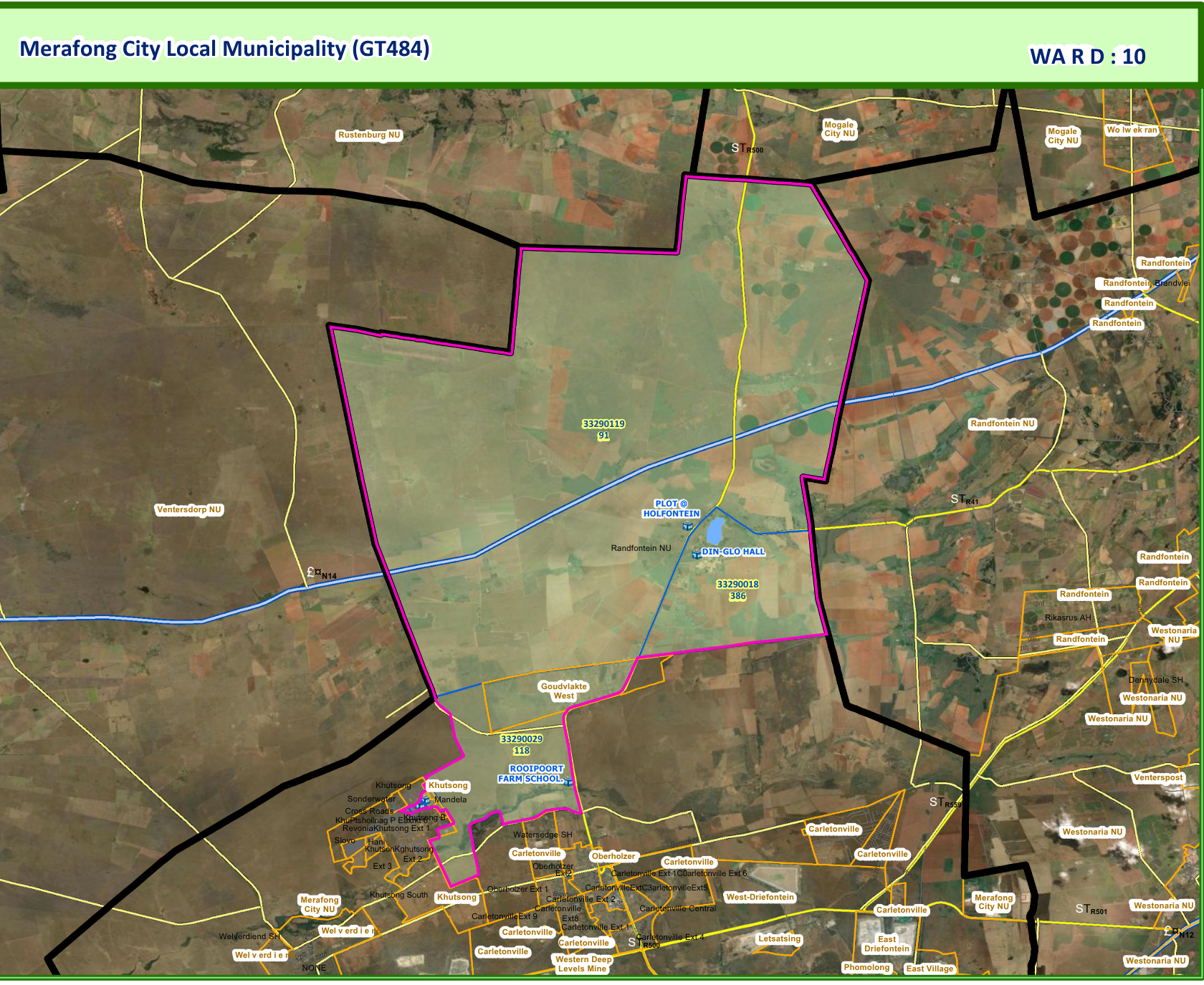This screenshot has width=1204, height=985.
Task: Click the East Village label
Action: pos(930,969)
